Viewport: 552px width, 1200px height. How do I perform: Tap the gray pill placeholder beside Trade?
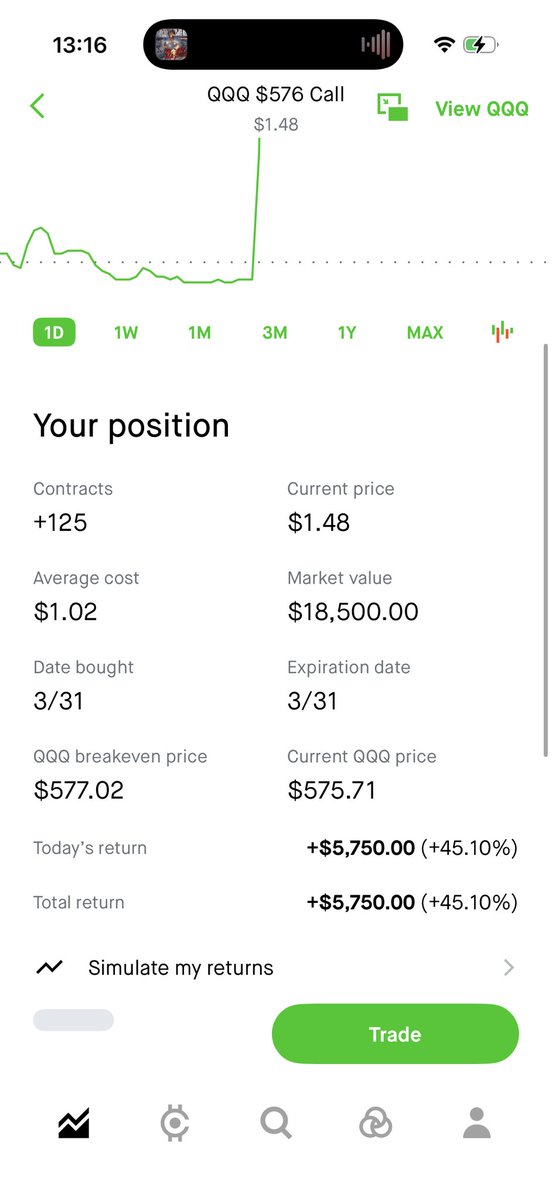point(73,1020)
